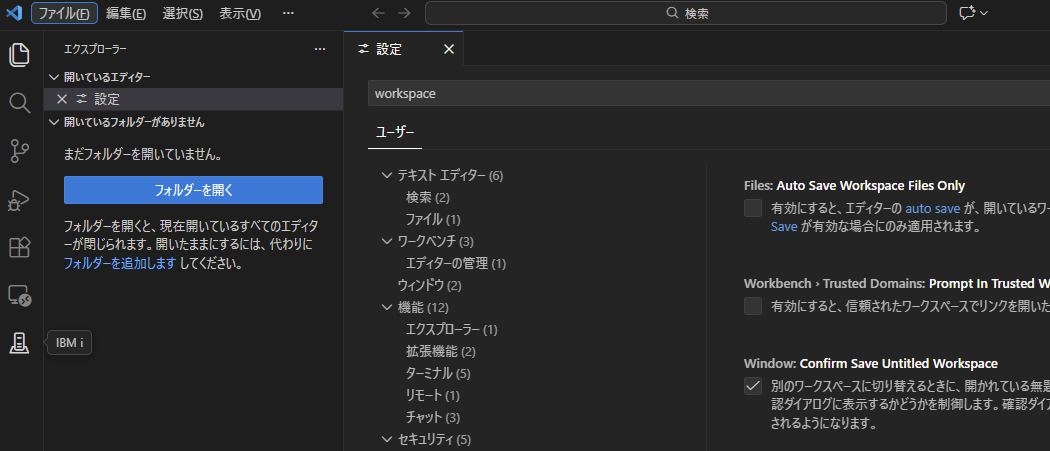Open the Explorer view in activity bar

19,54
